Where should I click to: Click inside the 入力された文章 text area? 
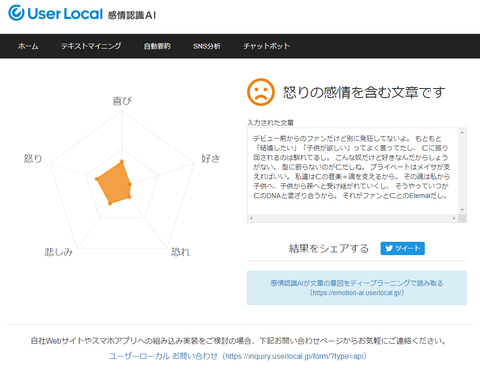coord(353,171)
